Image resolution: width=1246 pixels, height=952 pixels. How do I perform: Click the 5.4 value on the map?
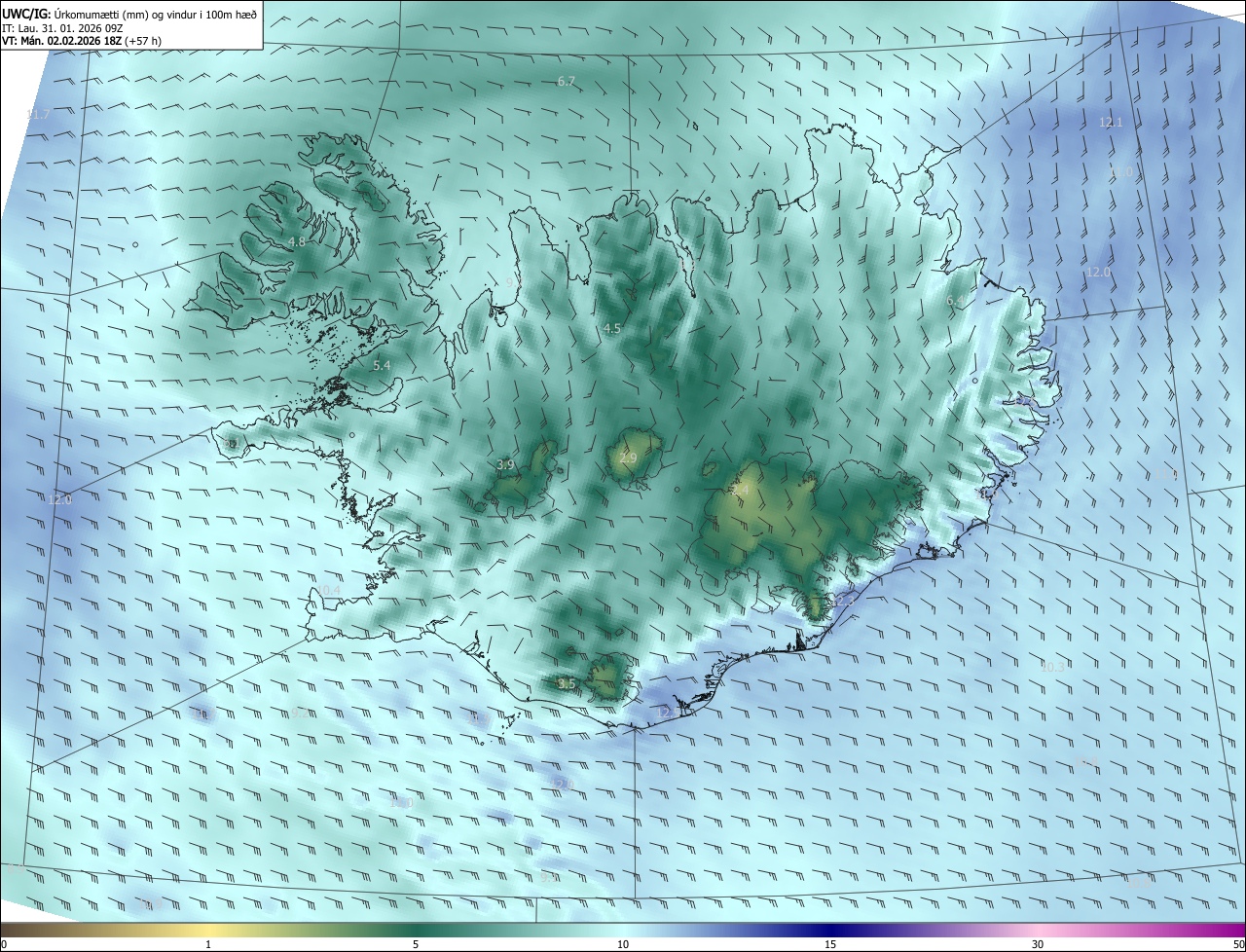click(382, 366)
